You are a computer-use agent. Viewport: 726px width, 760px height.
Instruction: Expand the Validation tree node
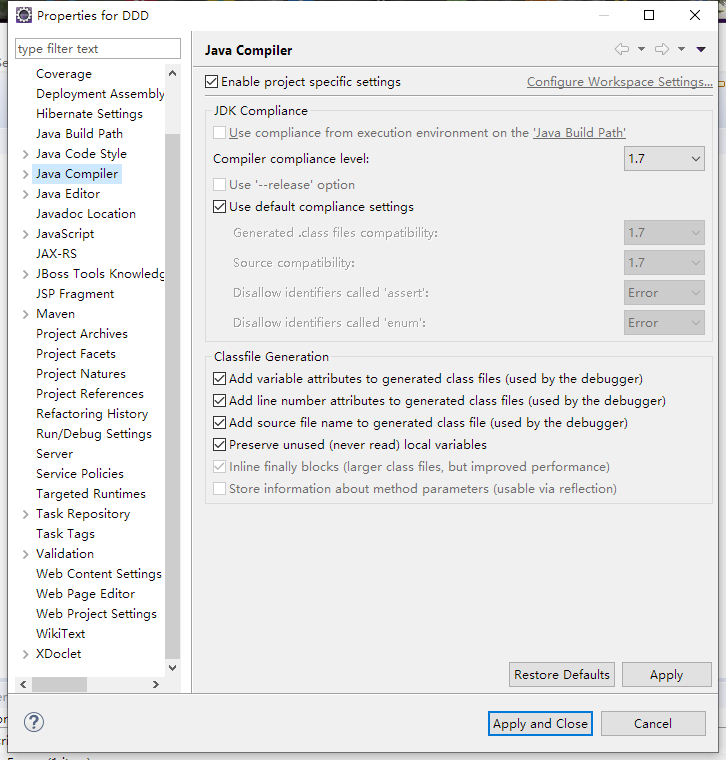coord(26,554)
